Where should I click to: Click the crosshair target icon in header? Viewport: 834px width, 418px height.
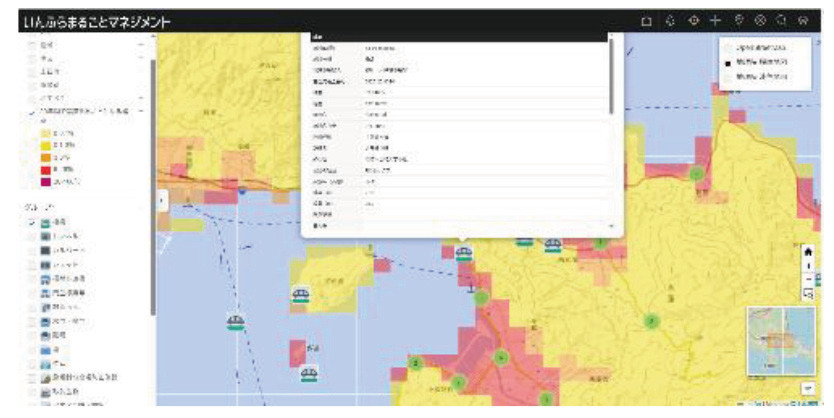coord(693,21)
